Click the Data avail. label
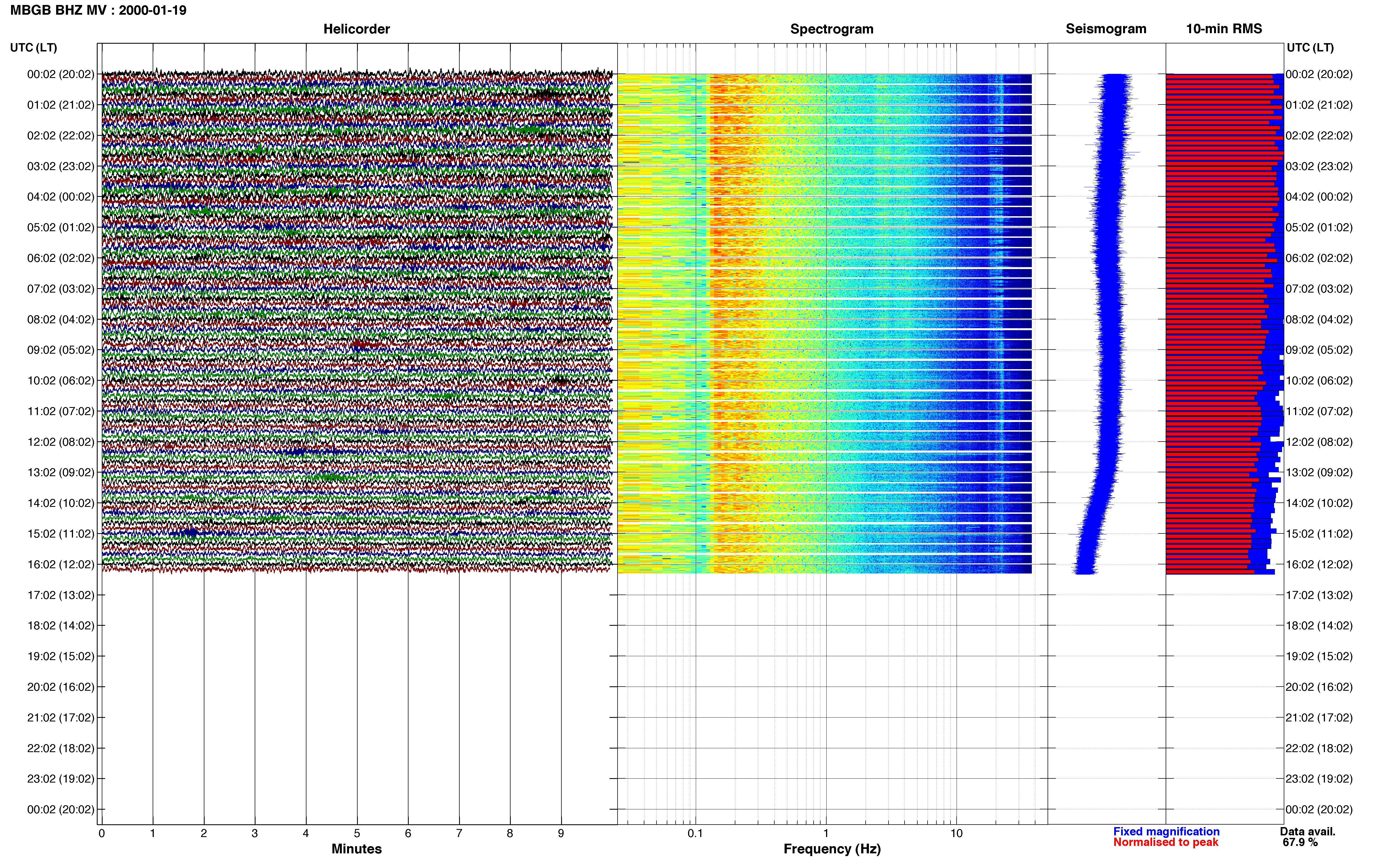 tap(1308, 831)
